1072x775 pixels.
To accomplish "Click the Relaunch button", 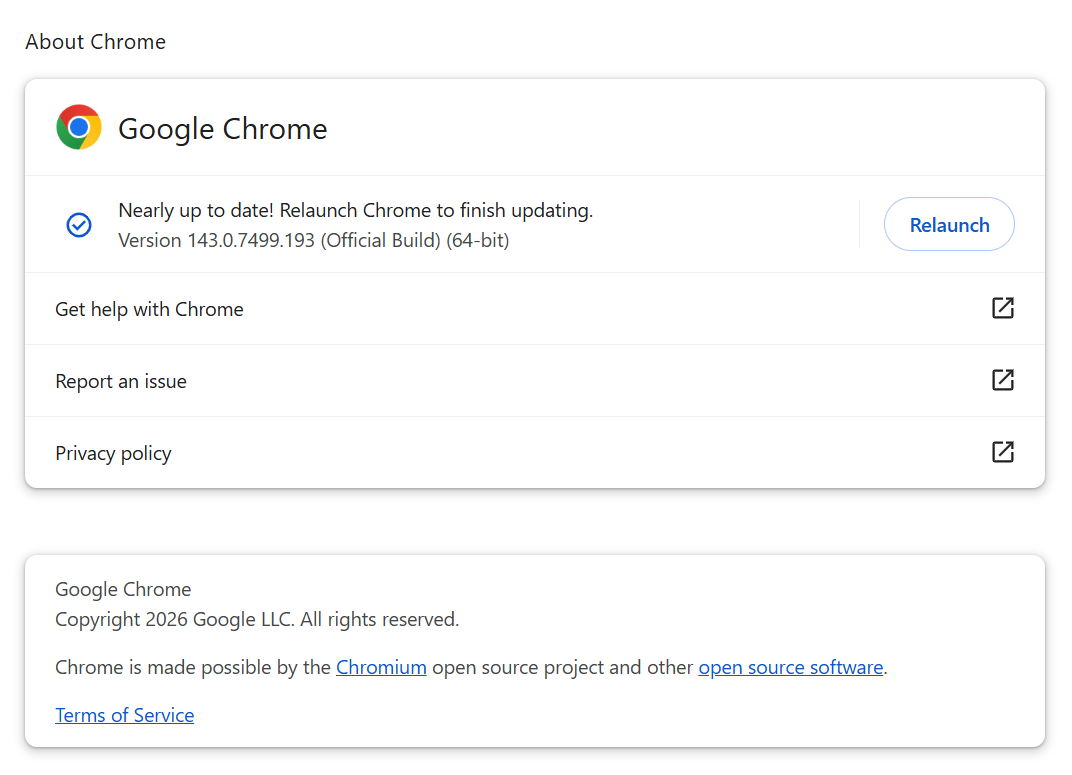I will (x=948, y=225).
